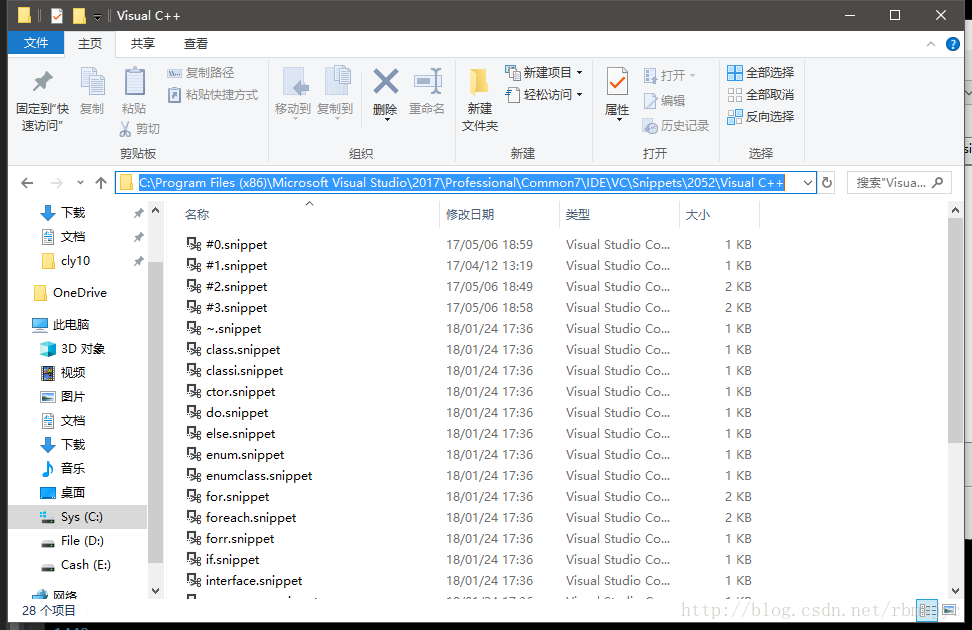Open the File tab
The image size is (972, 630).
click(36, 43)
